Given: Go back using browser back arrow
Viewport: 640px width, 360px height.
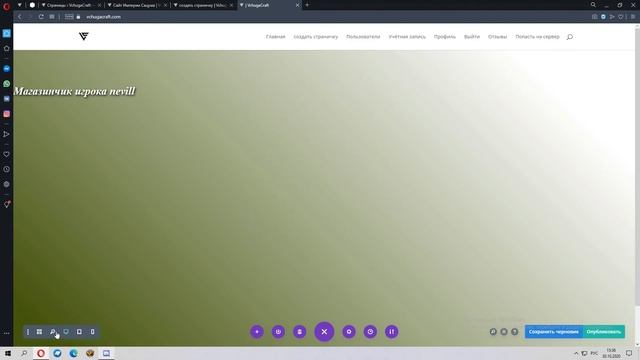Looking at the screenshot, I should click(19, 17).
